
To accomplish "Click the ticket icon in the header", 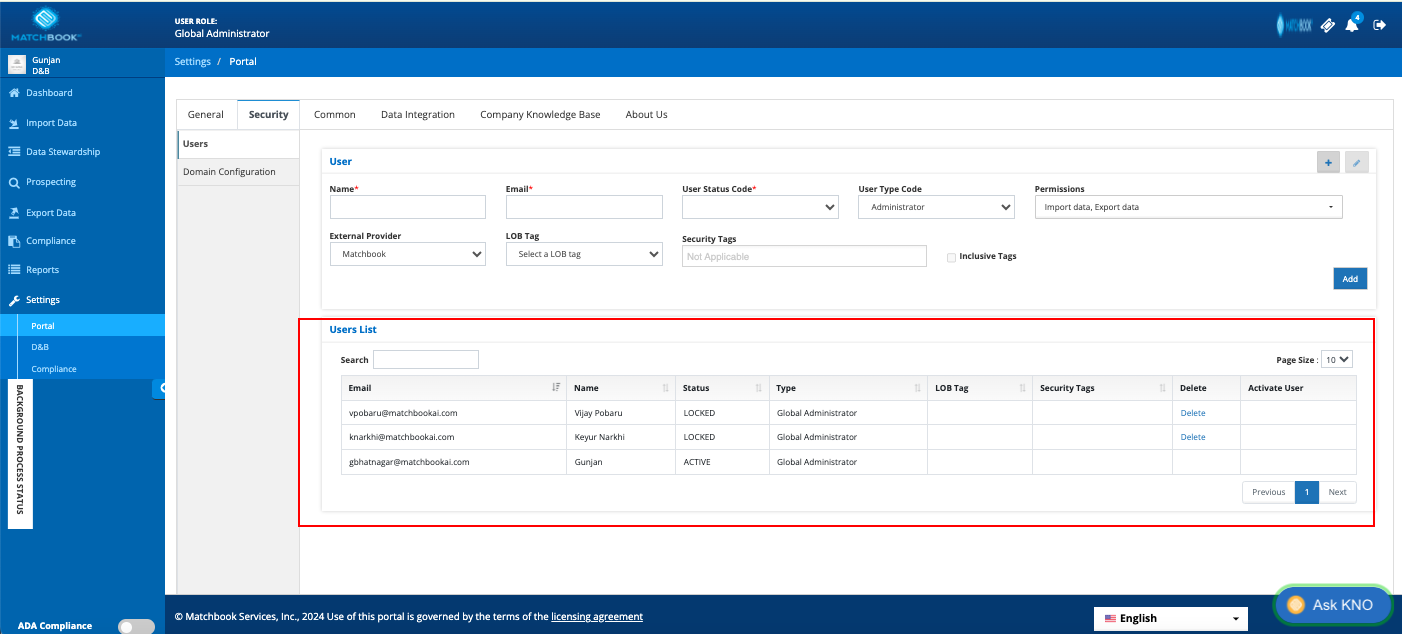I will 1328,25.
